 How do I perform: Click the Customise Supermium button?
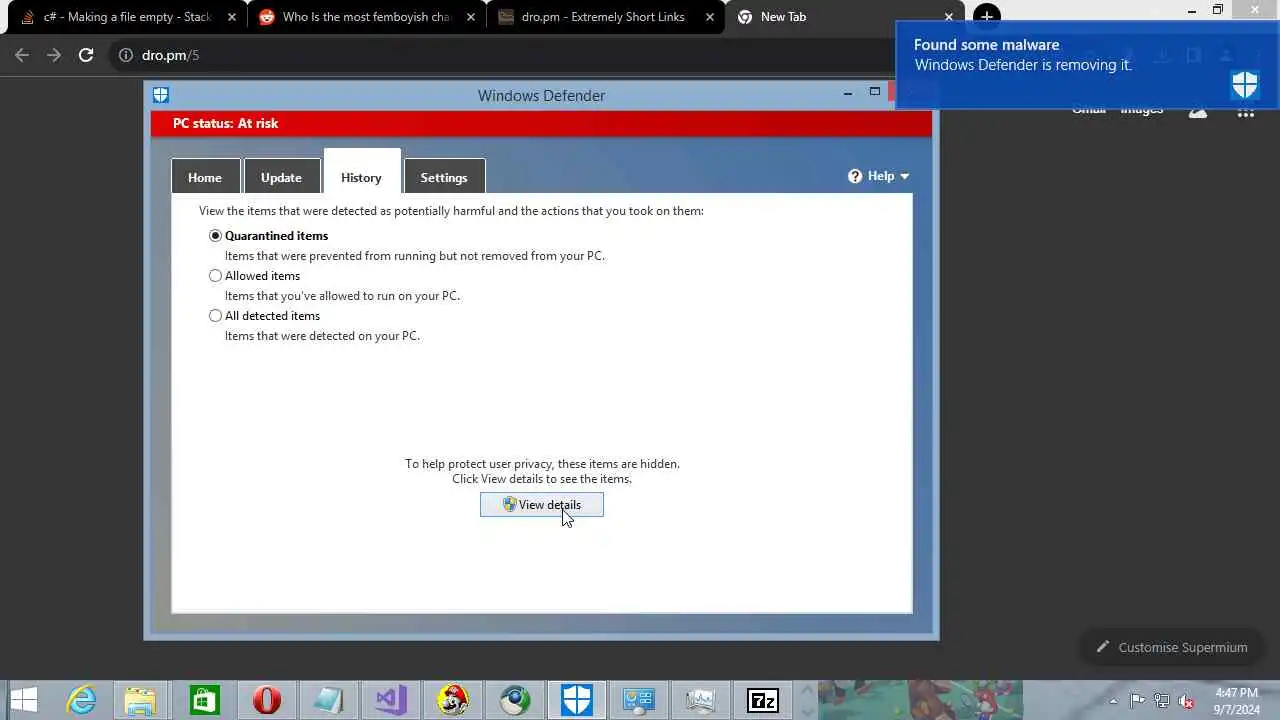[x=1171, y=647]
